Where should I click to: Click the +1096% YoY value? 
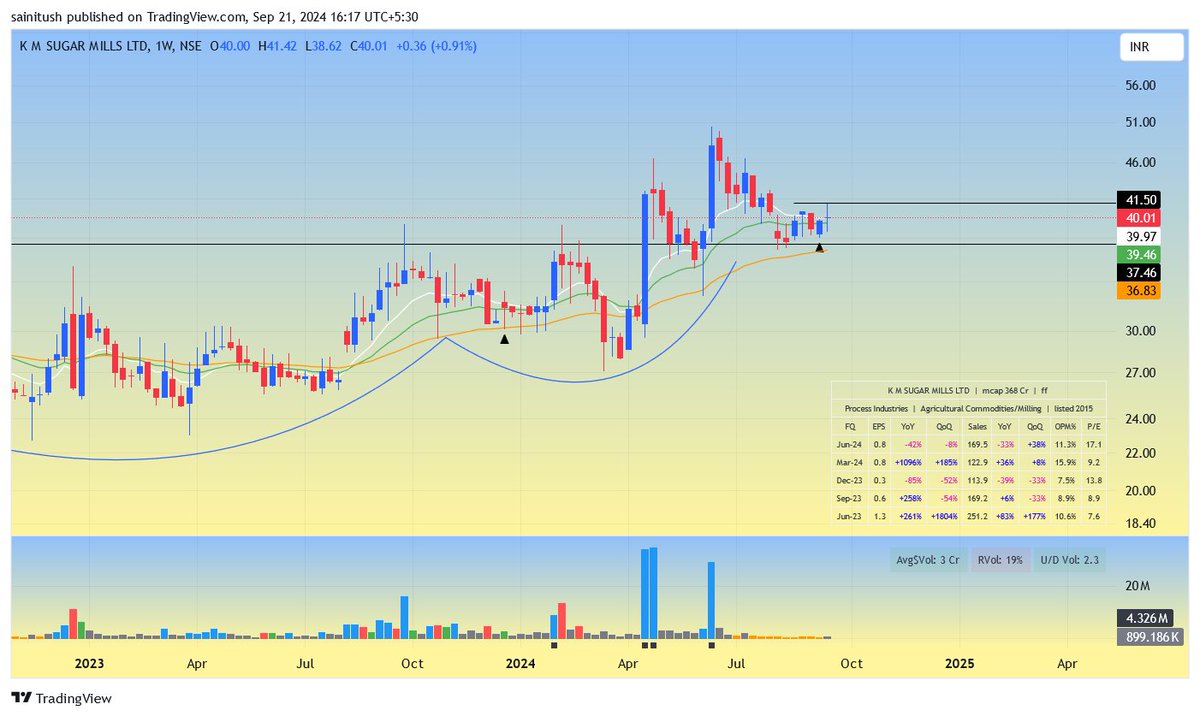(x=908, y=462)
